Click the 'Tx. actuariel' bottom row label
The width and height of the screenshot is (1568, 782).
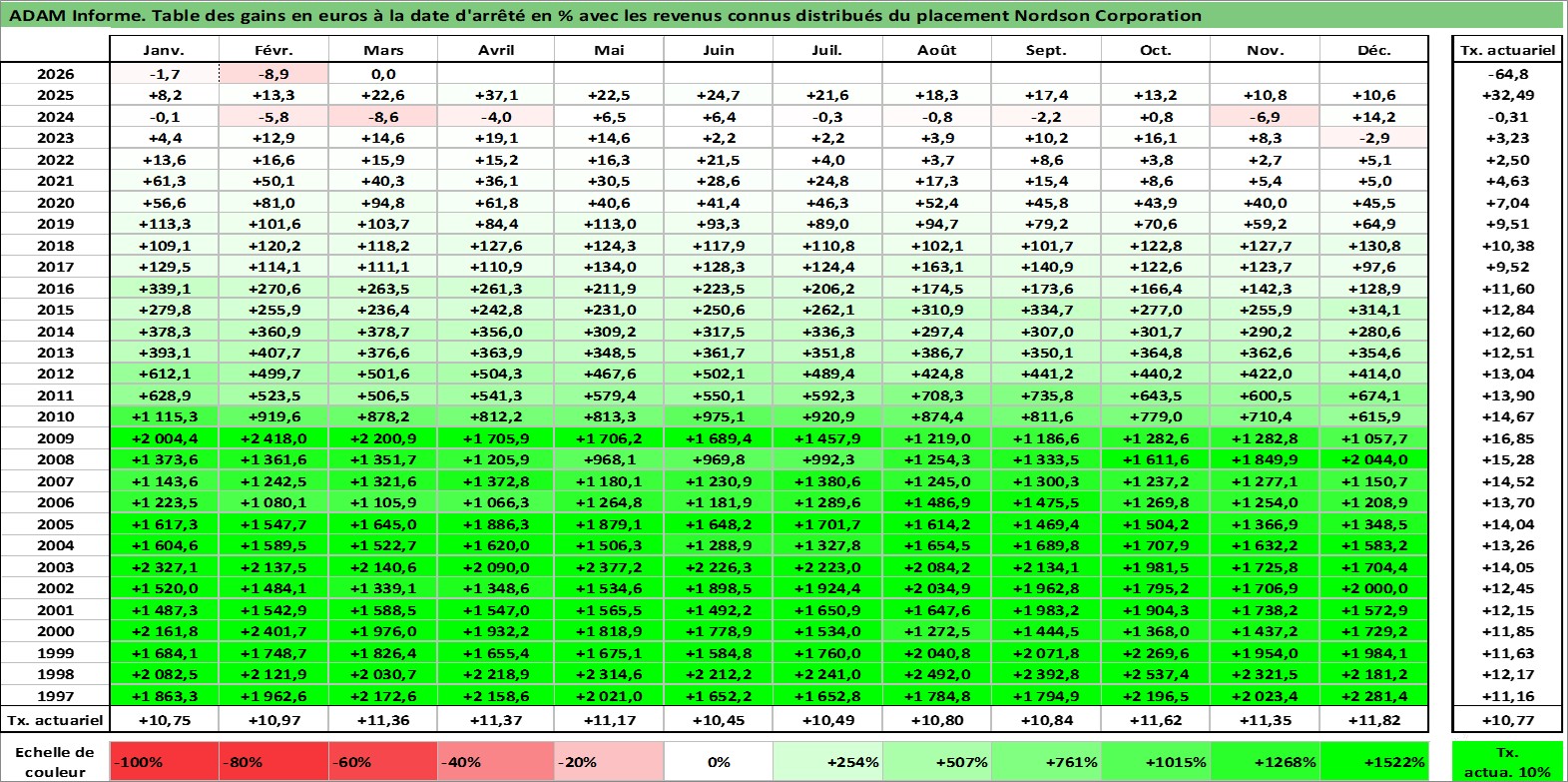coord(55,719)
